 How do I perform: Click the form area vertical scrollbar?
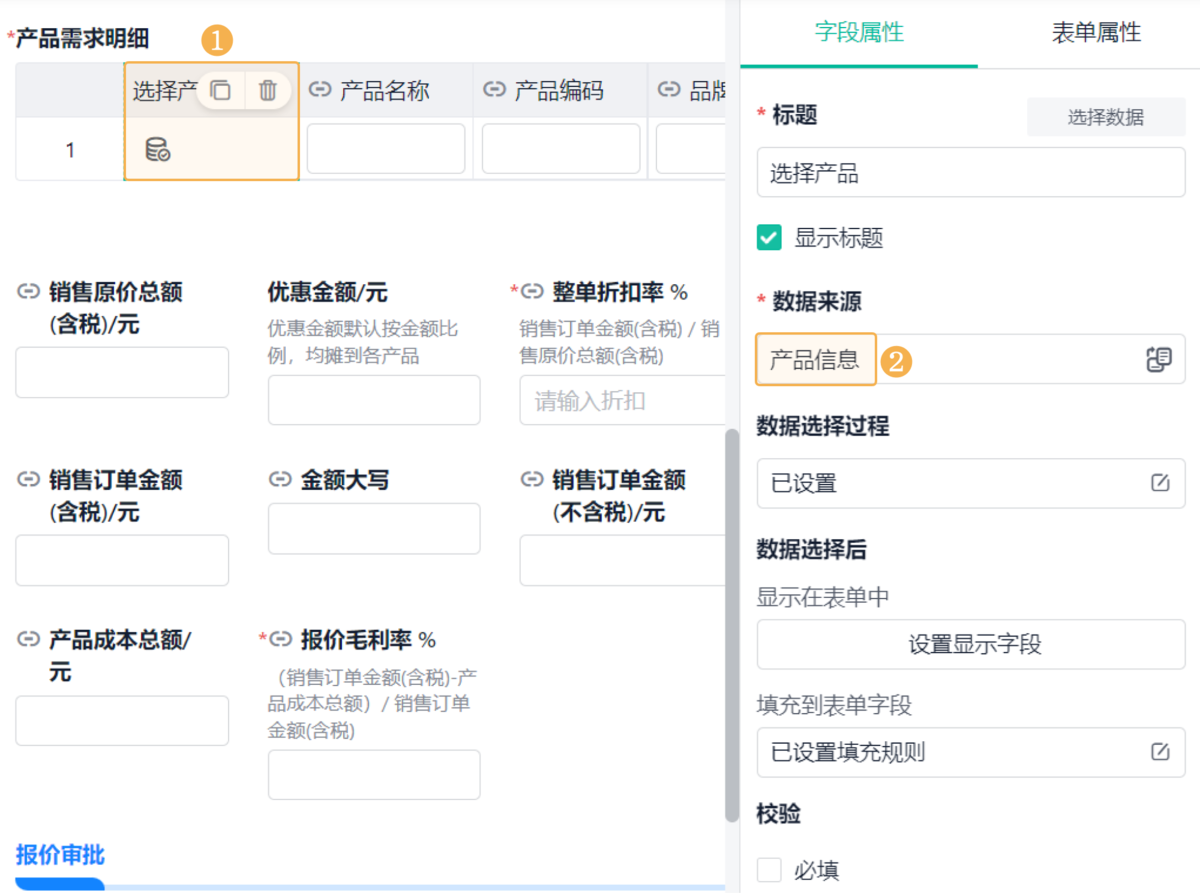[x=732, y=620]
